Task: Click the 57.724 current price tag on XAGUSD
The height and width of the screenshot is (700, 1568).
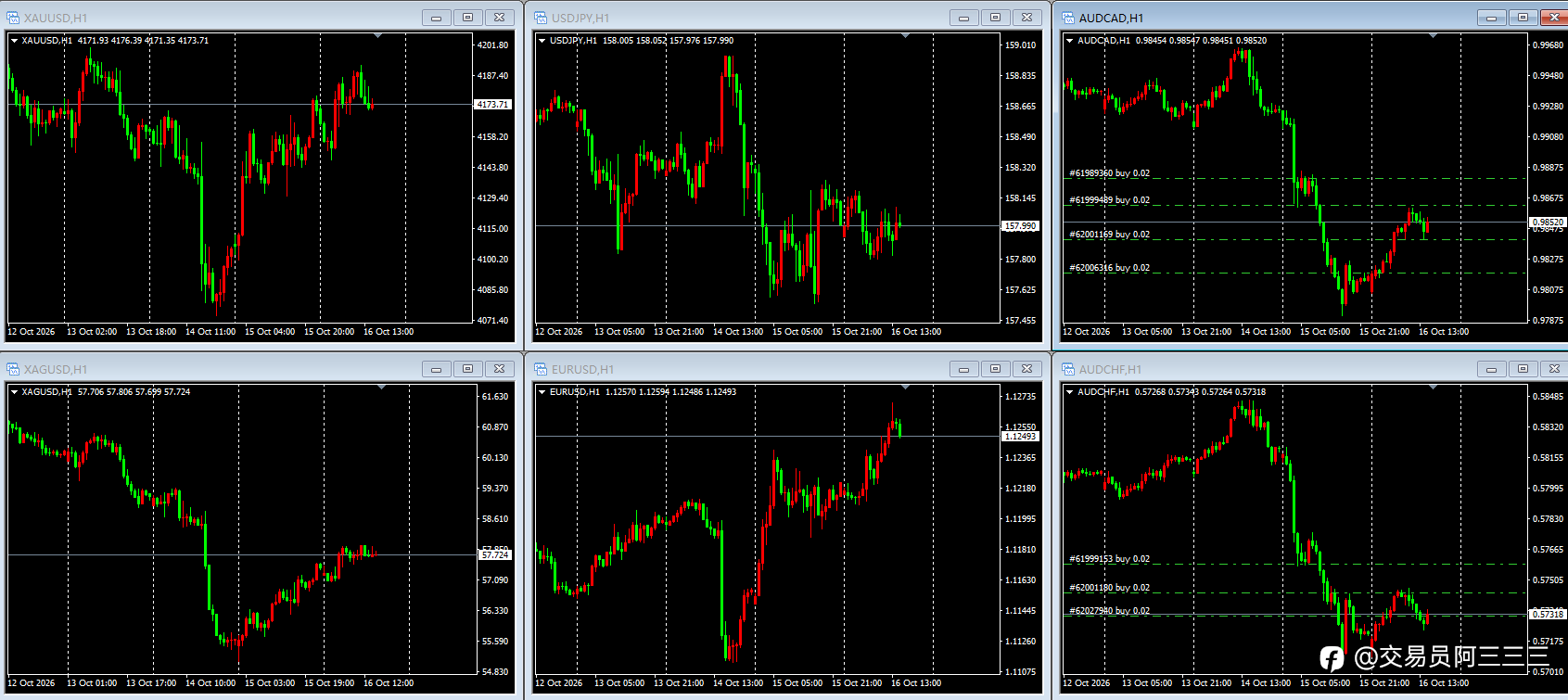Action: (x=495, y=555)
